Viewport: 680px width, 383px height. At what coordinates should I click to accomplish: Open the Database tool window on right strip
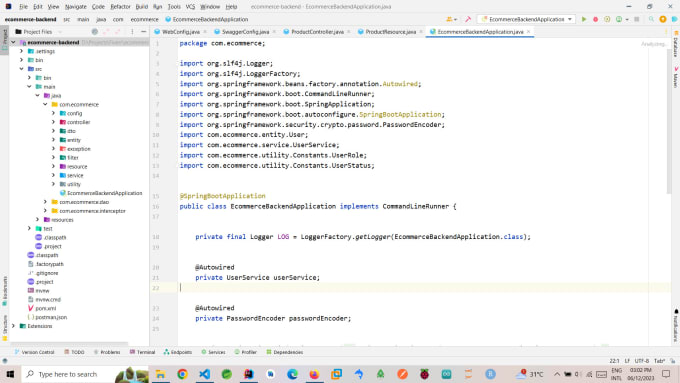click(675, 44)
